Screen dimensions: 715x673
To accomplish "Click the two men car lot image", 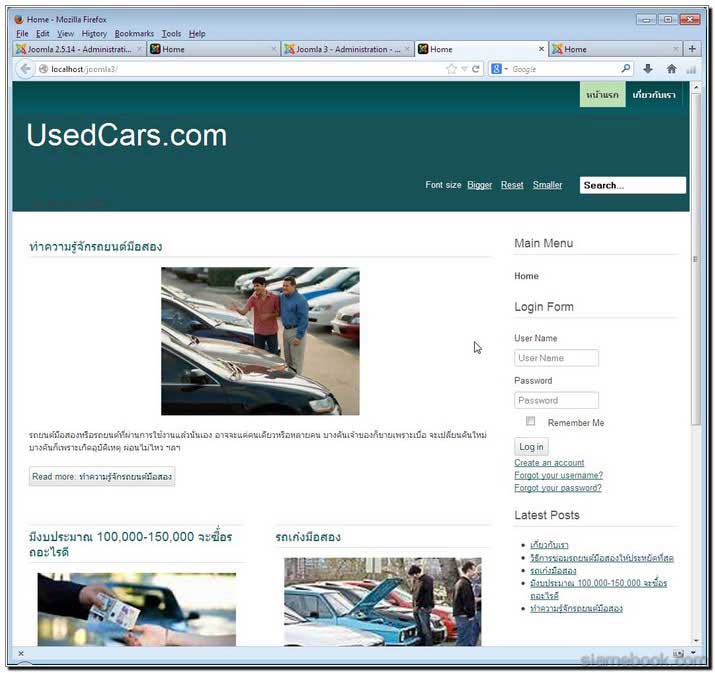I will pos(260,341).
